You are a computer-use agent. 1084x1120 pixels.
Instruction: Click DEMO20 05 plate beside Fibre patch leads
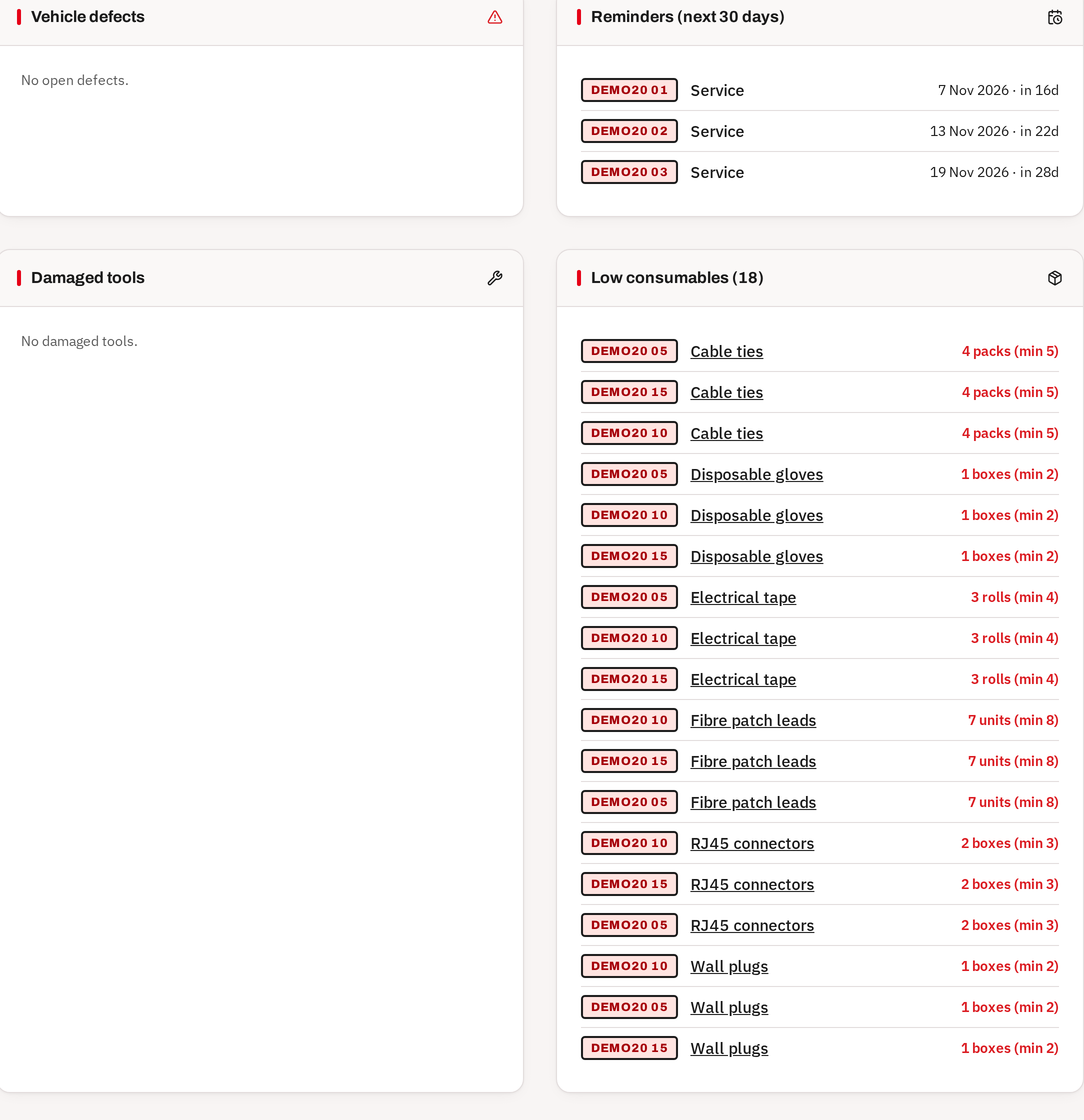pos(629,802)
